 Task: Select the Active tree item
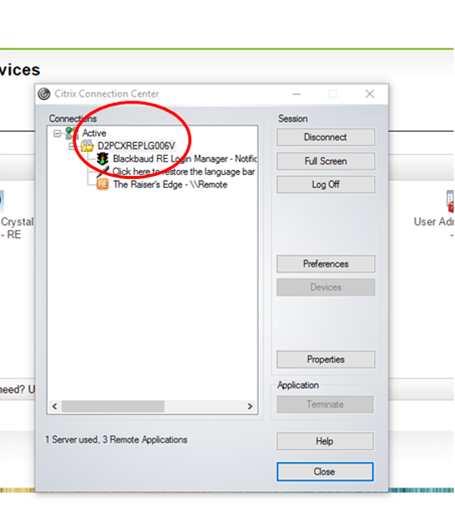click(94, 133)
